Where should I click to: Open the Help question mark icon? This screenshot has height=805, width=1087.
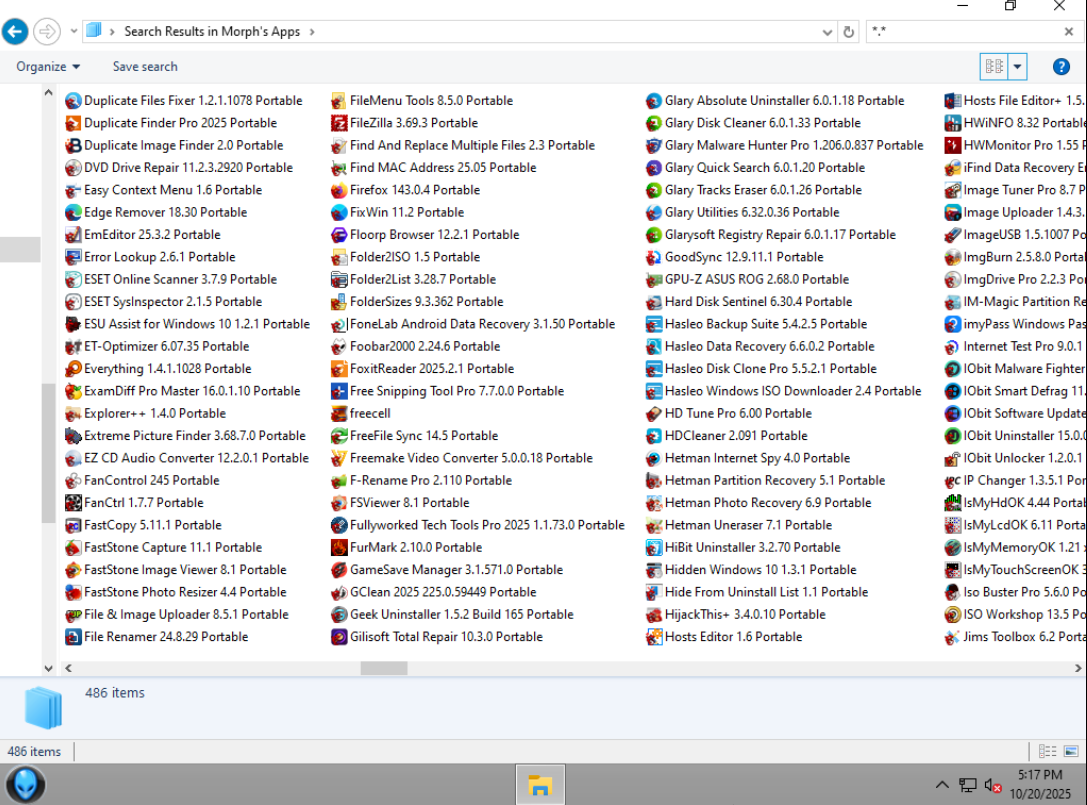(1061, 67)
